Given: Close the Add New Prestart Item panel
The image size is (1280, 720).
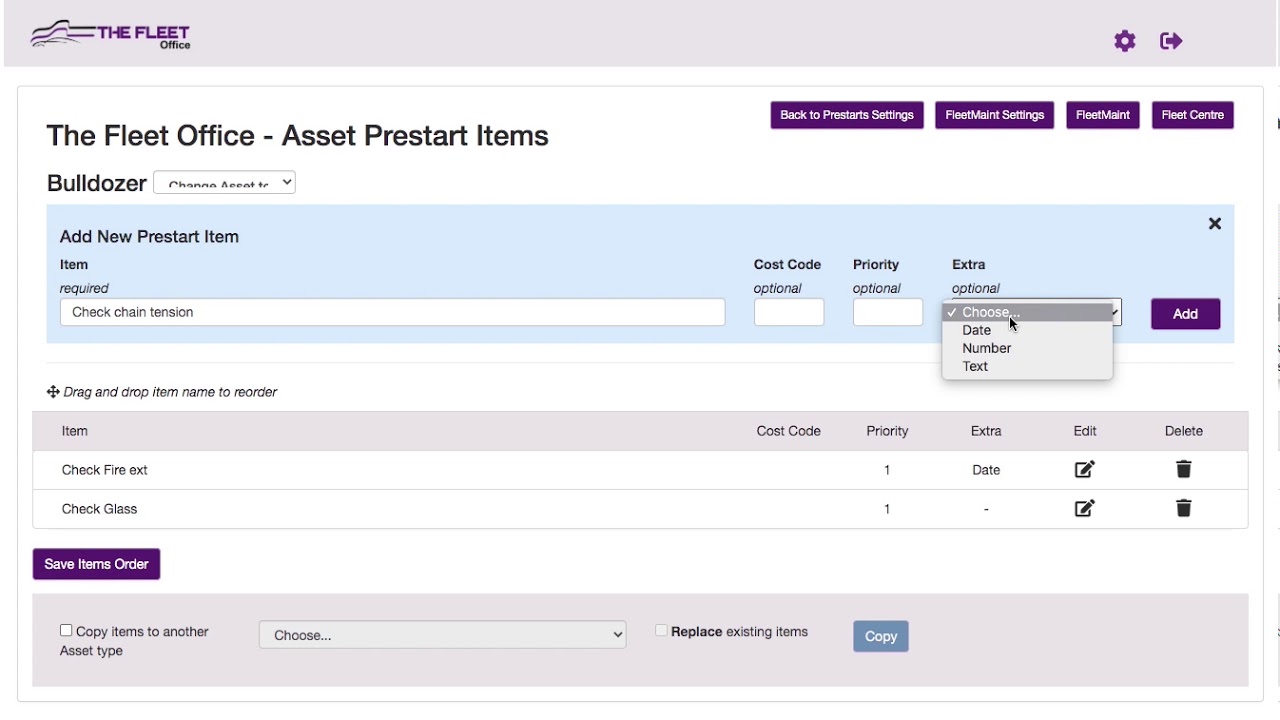Looking at the screenshot, I should (x=1215, y=224).
